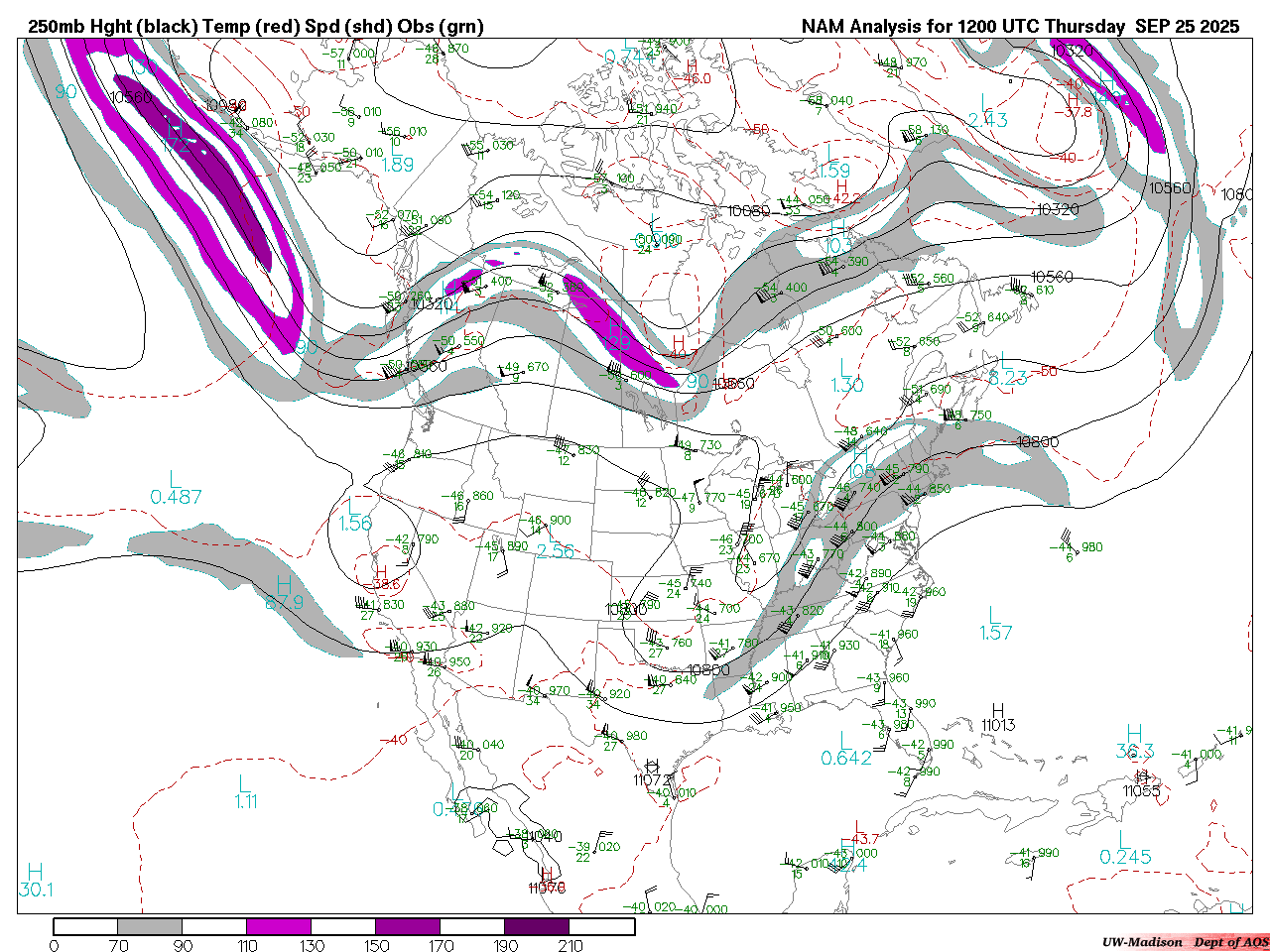Click the NAM Analysis date title text
The height and width of the screenshot is (952, 1270).
tap(1020, 27)
